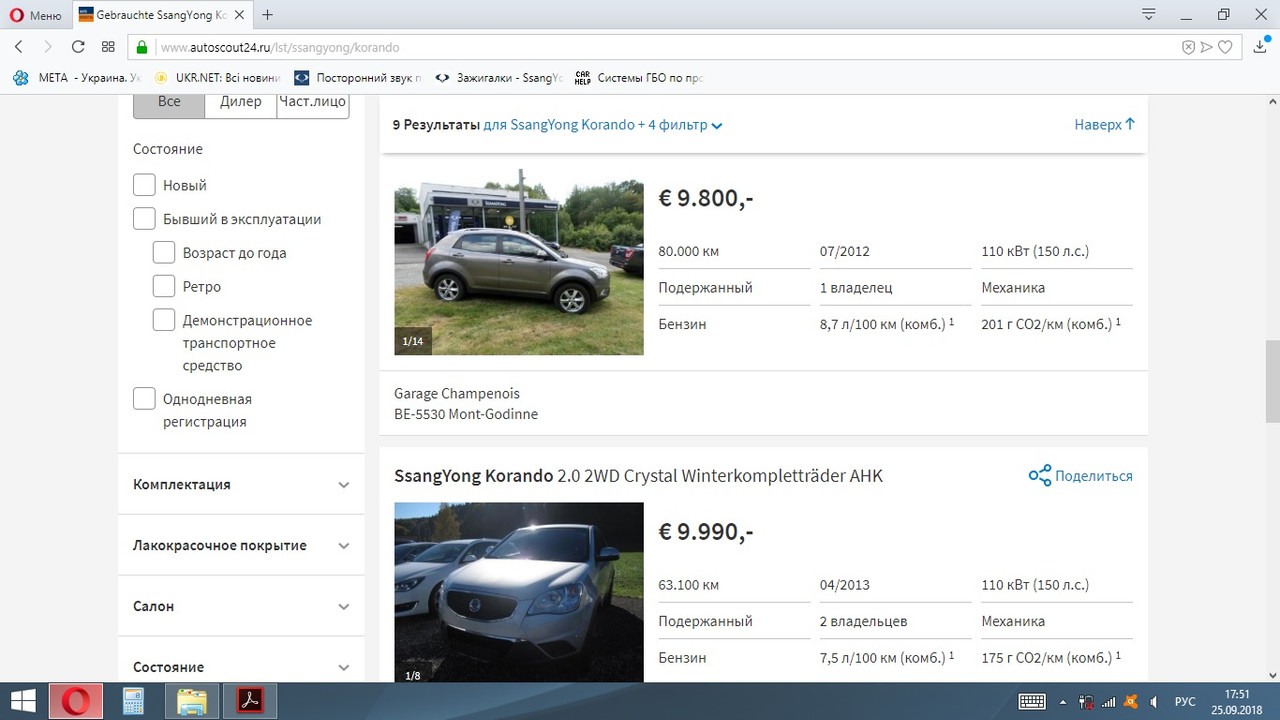Click the volume speaker tray icon

tap(1155, 701)
